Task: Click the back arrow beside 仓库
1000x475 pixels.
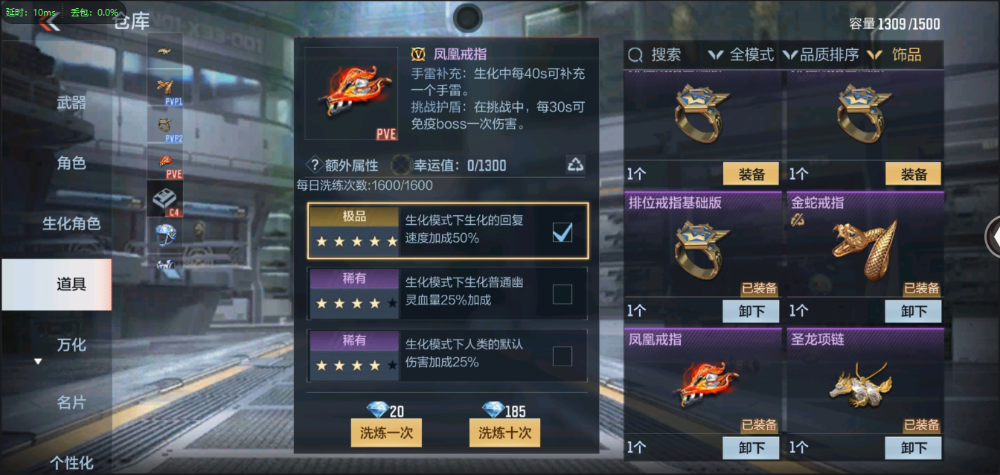Action: (50, 22)
